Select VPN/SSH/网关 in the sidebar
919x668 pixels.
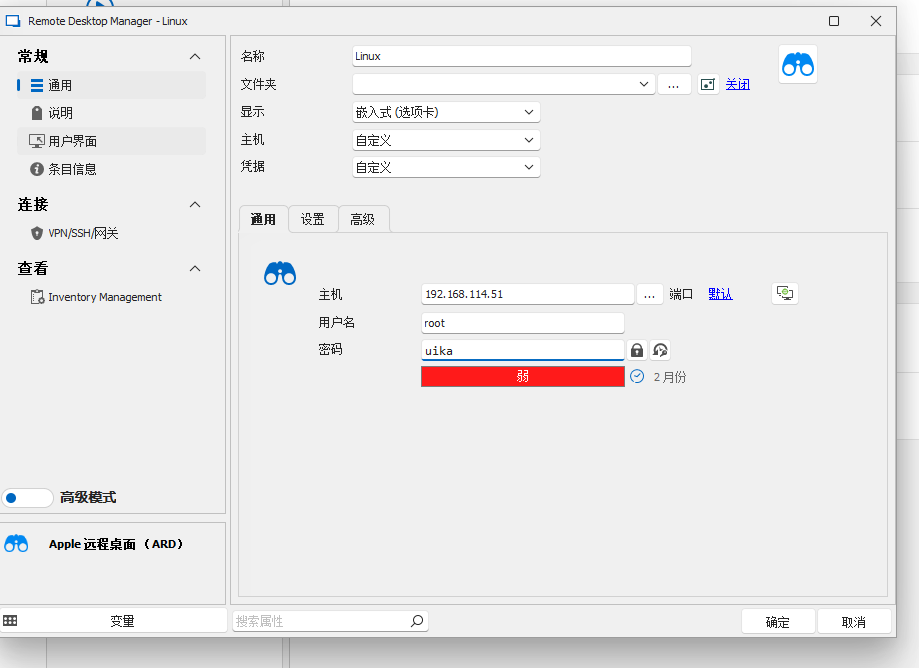click(83, 233)
